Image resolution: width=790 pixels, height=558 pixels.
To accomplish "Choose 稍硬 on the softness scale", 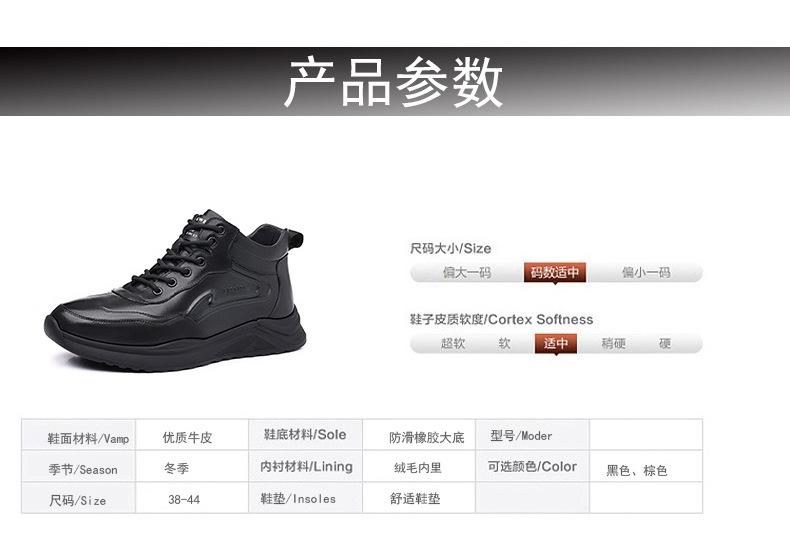I will coord(613,343).
